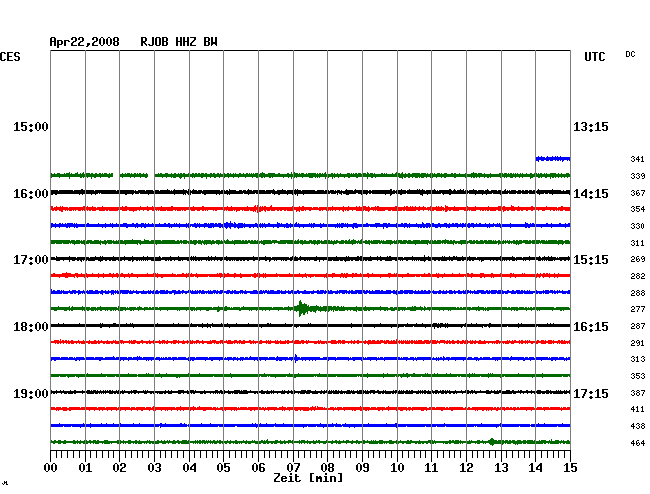Click minute tick label "13"
650x494 pixels.
pos(501,468)
